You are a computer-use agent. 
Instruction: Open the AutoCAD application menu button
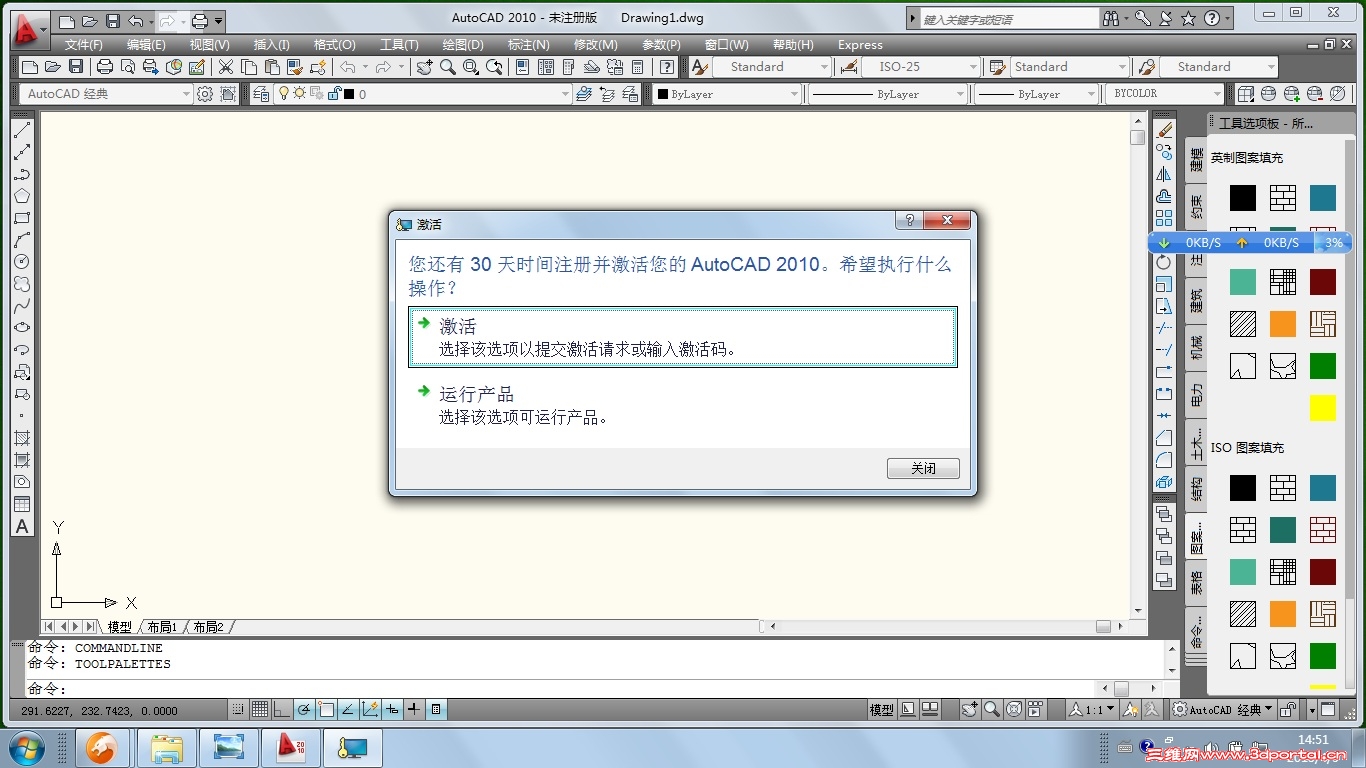29,30
